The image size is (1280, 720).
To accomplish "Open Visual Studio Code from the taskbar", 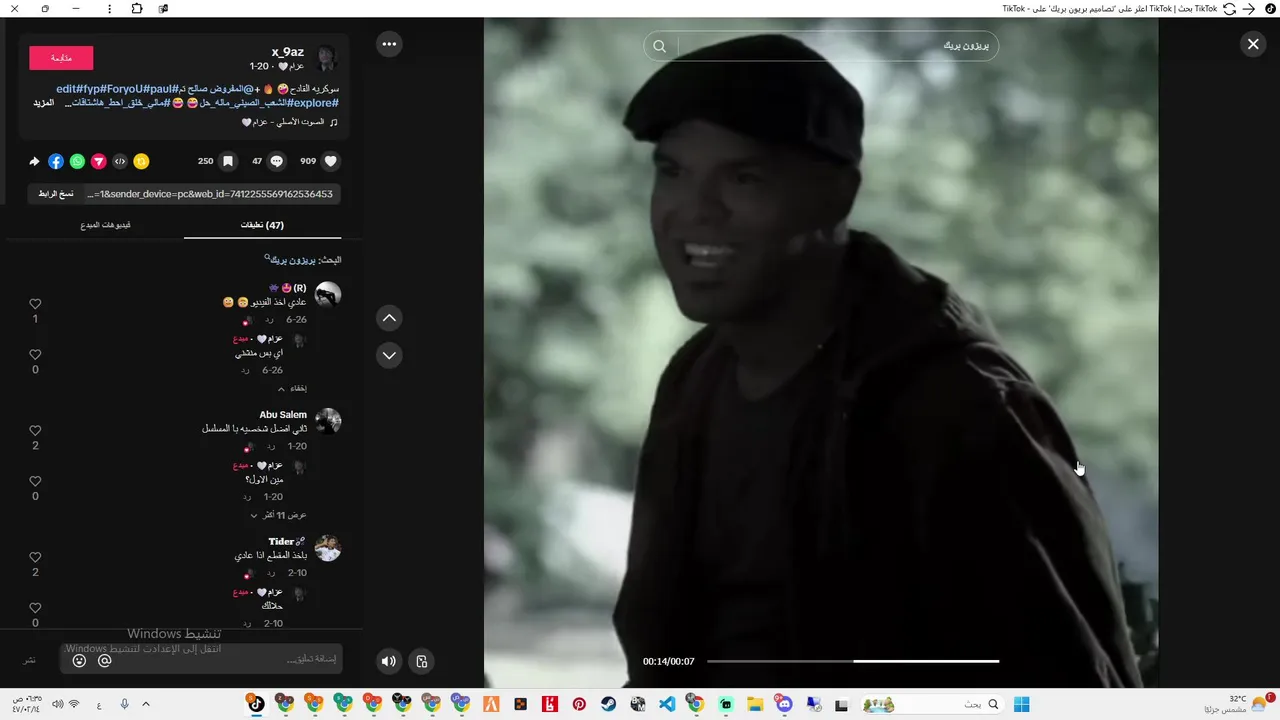I will pos(667,704).
